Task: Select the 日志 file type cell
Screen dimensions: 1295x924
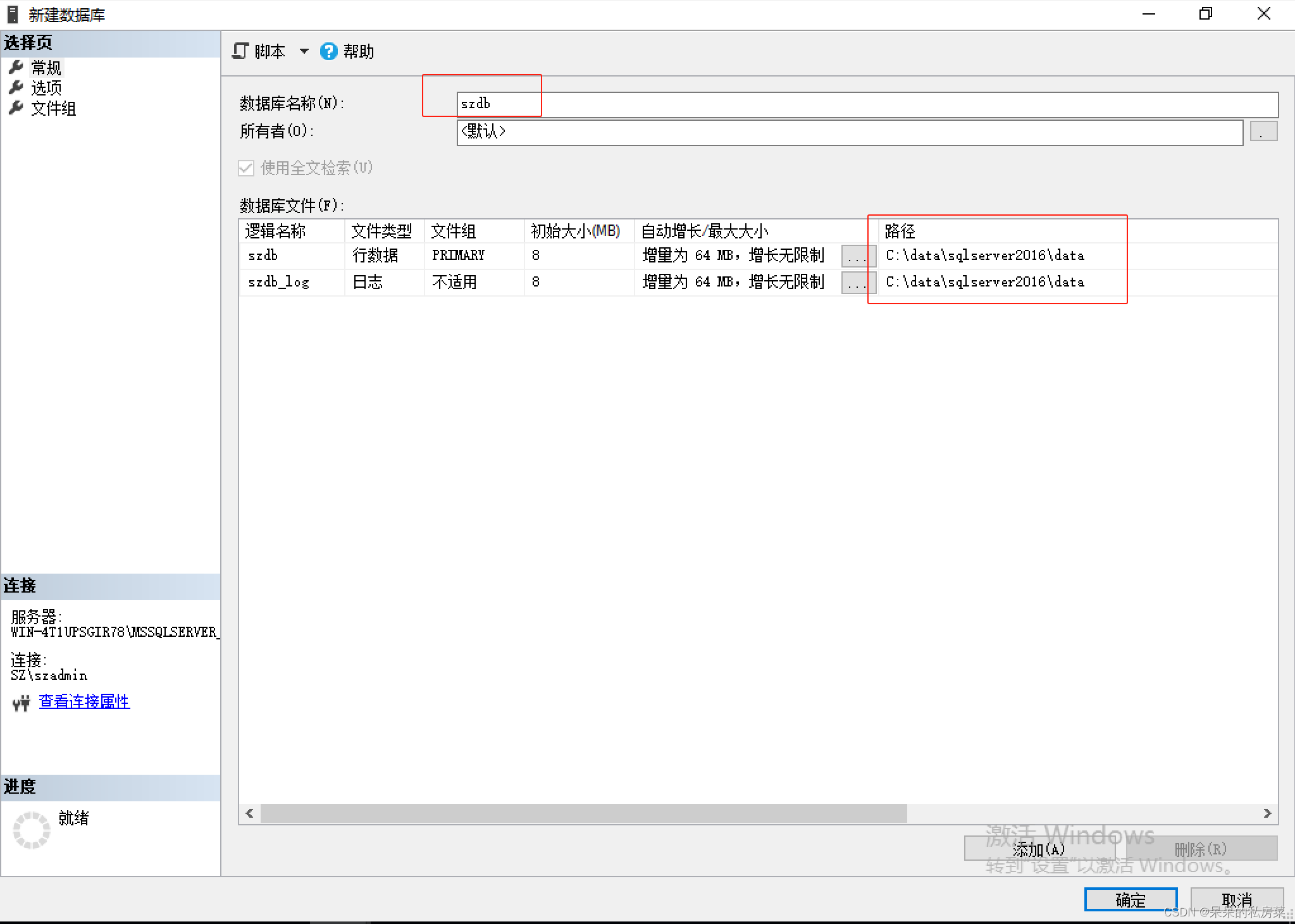Action: coord(385,283)
